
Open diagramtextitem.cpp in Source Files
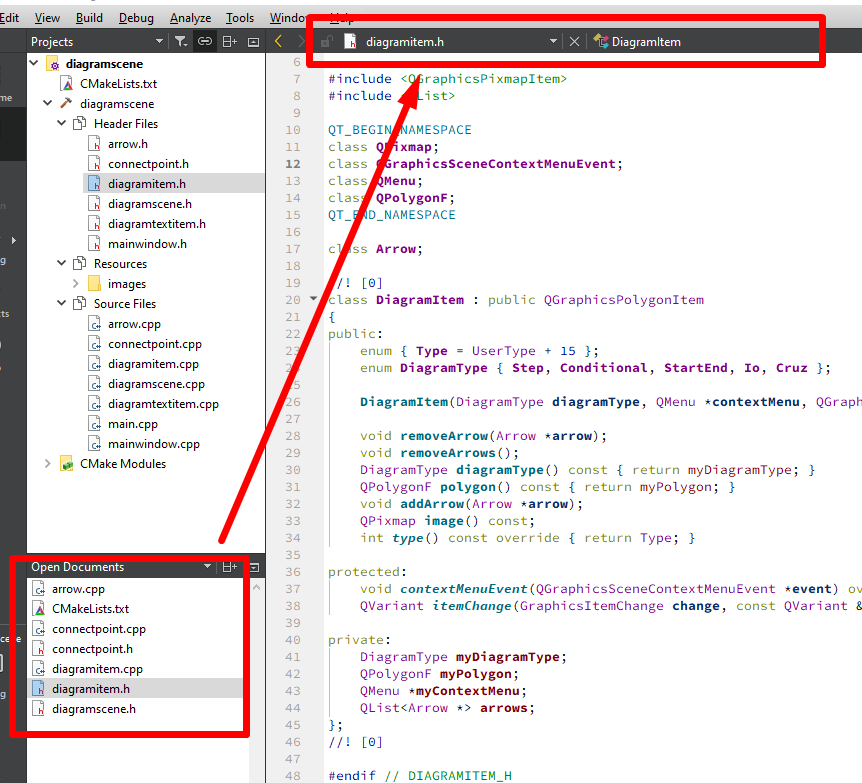(163, 404)
